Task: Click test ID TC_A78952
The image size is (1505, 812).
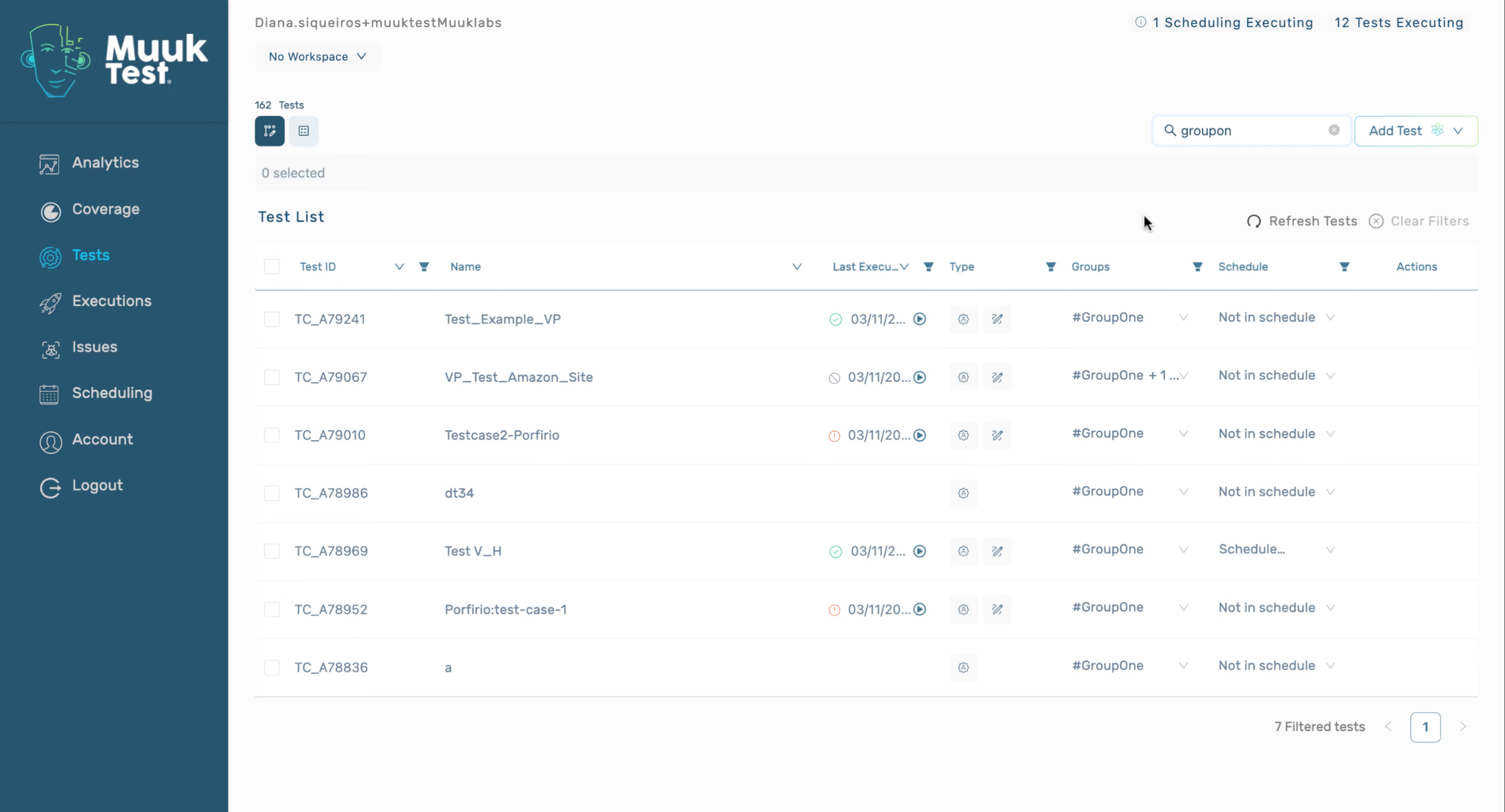Action: 331,609
